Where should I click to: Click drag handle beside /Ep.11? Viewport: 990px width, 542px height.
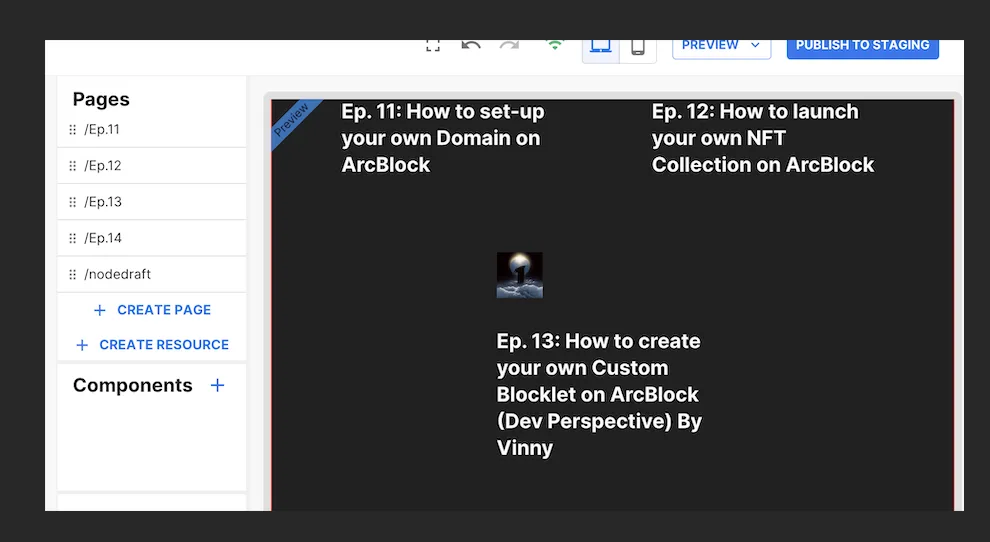[73, 129]
